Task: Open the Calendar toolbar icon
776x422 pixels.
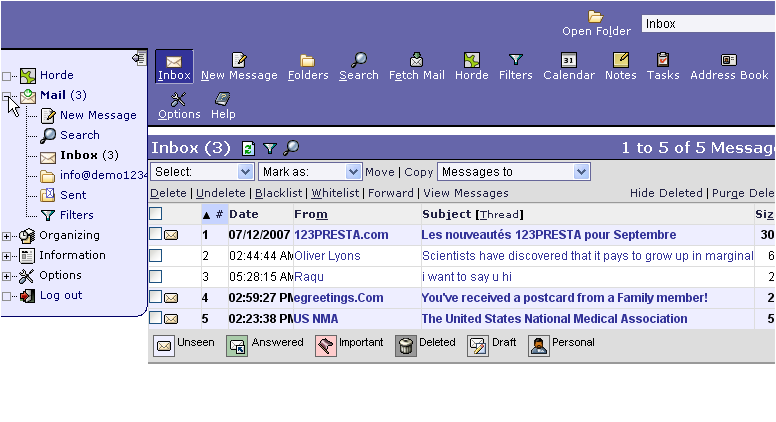Action: point(568,61)
